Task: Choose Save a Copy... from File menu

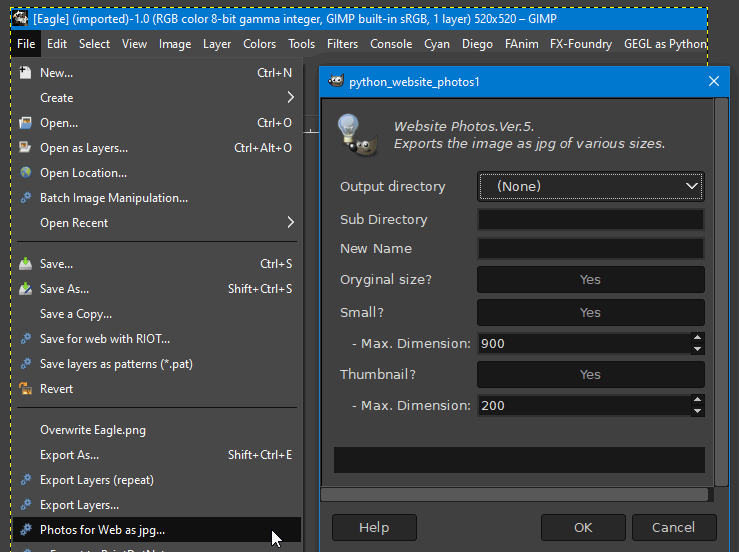Action: (x=156, y=314)
